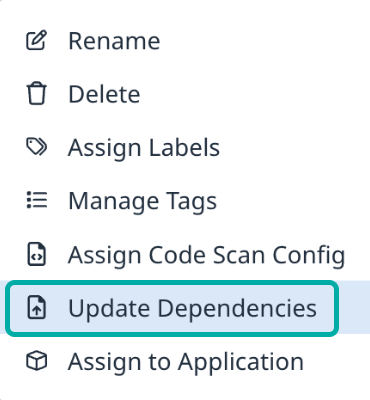Click the tags icon beside Assign Labels
The height and width of the screenshot is (400, 370).
pyautogui.click(x=37, y=147)
